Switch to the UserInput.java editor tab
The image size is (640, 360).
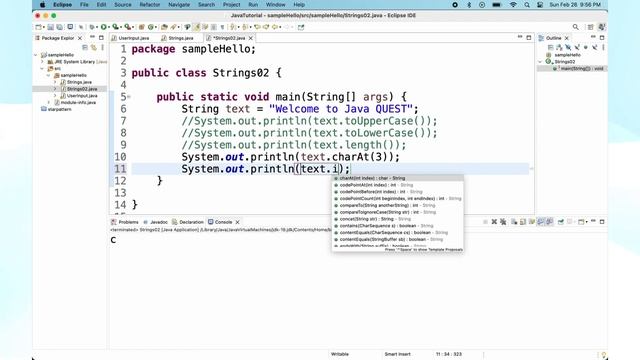click(131, 38)
